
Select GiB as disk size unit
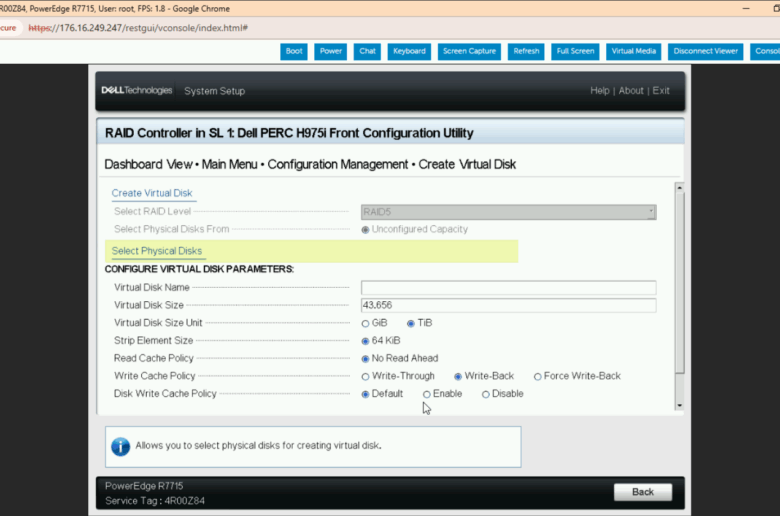coord(366,323)
